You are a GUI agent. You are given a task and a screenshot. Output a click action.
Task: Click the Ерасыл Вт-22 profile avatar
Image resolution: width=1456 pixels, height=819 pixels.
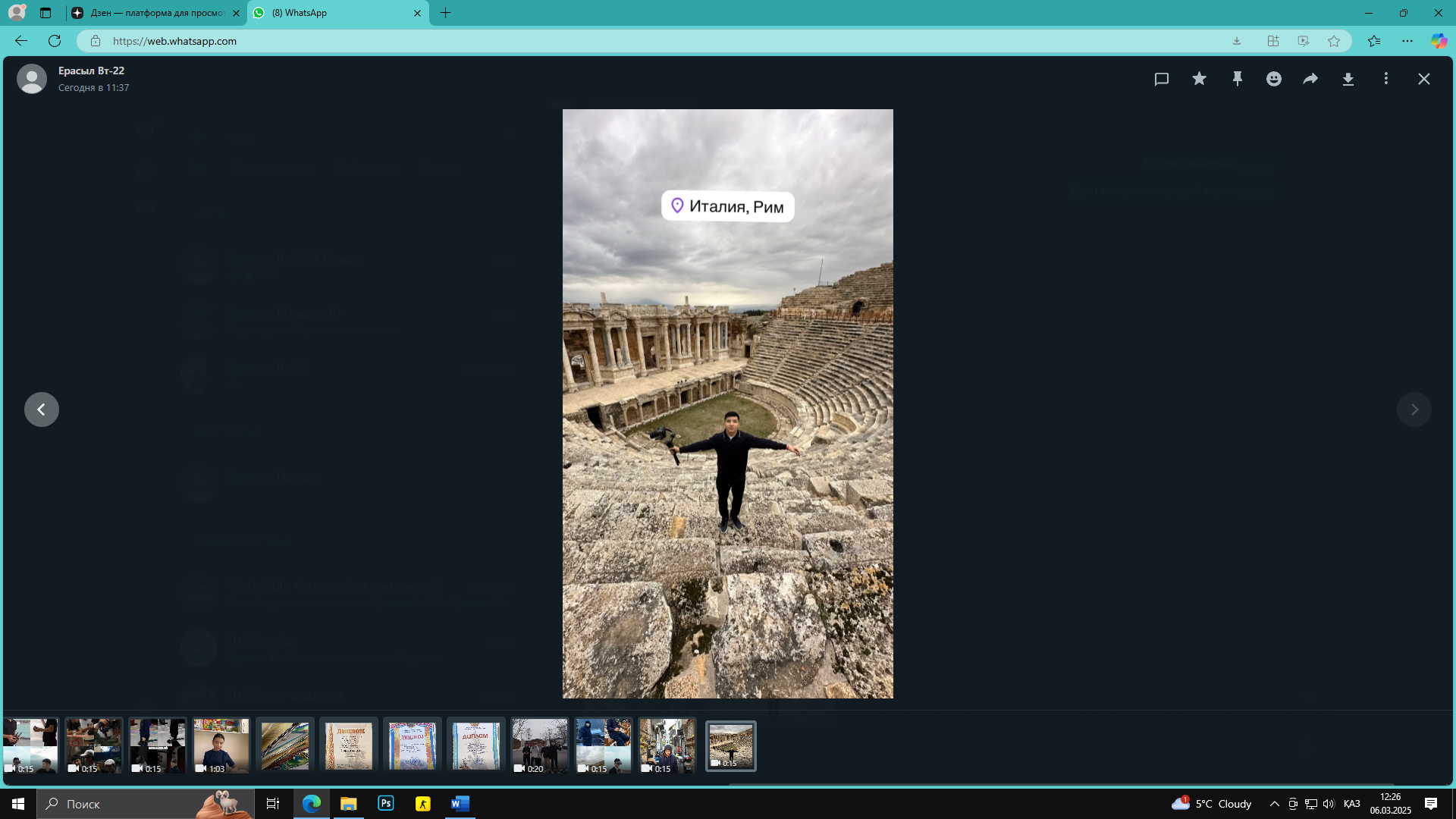click(x=32, y=79)
